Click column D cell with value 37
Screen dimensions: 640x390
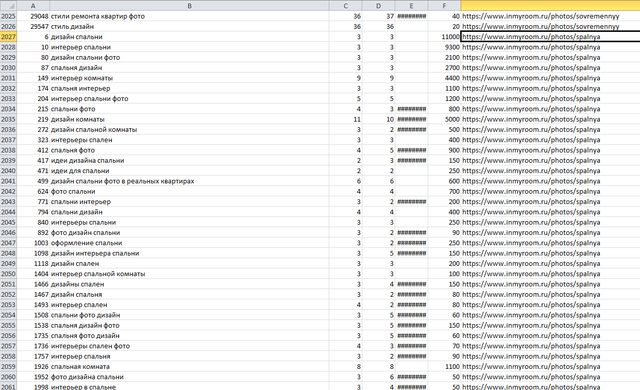pyautogui.click(x=378, y=16)
